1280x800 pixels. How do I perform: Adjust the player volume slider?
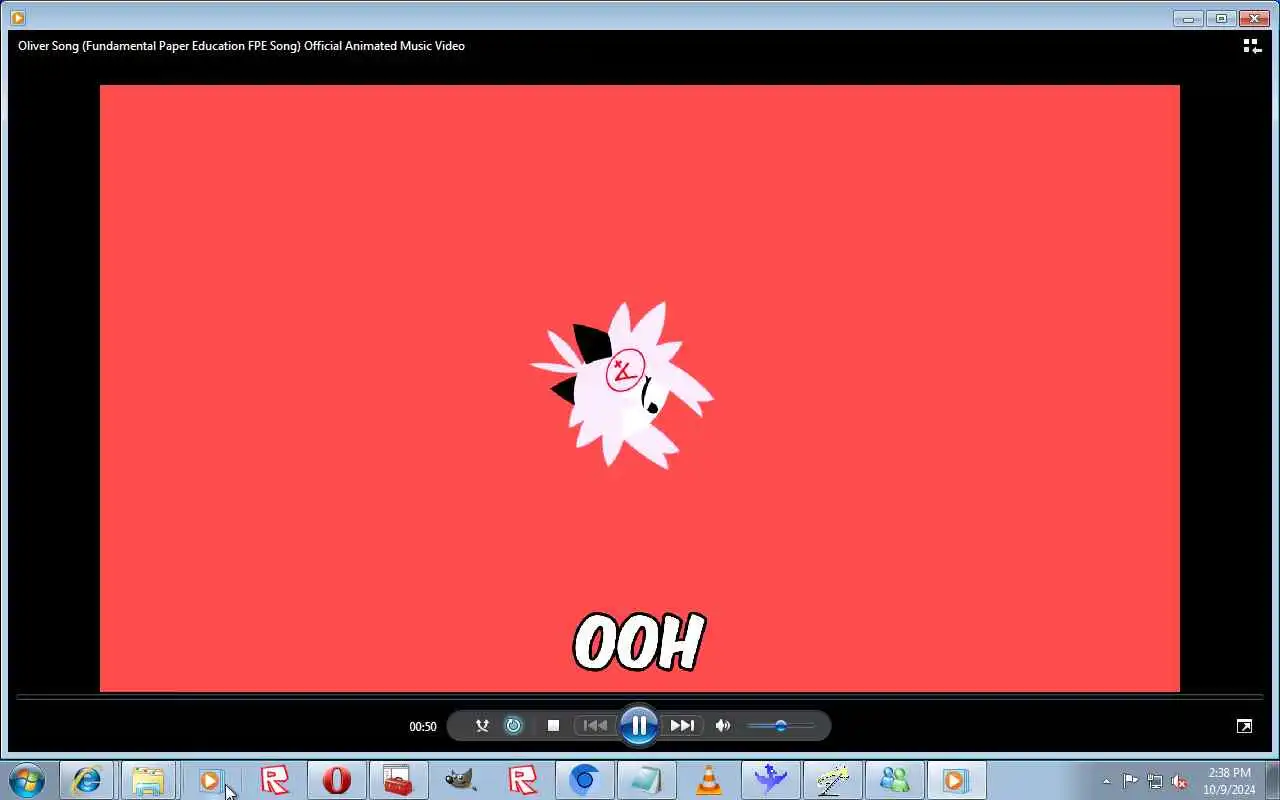[x=780, y=726]
